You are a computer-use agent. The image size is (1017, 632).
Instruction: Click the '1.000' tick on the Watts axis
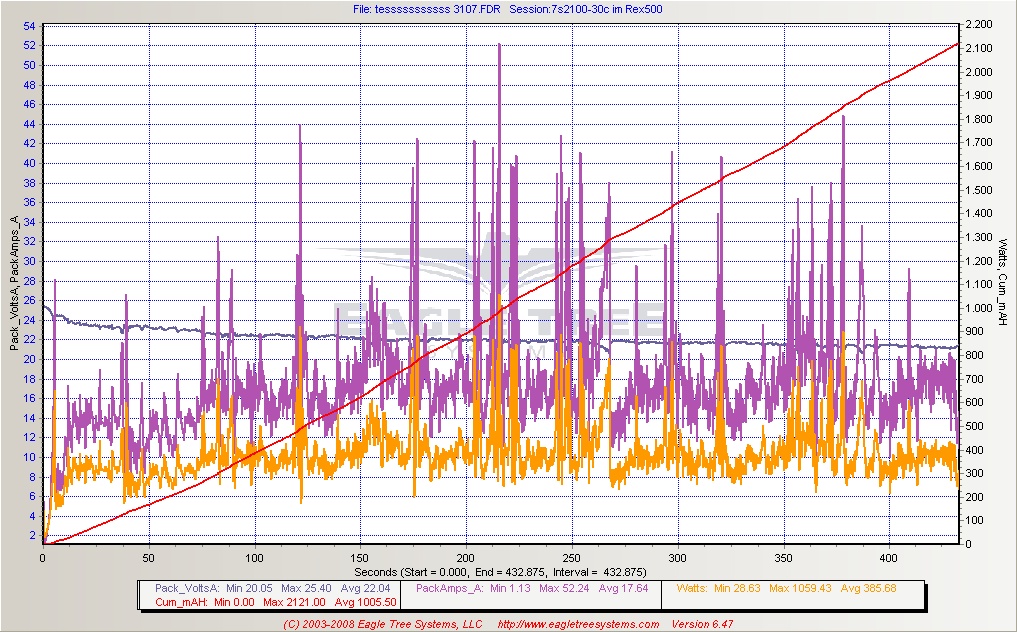pyautogui.click(x=979, y=308)
